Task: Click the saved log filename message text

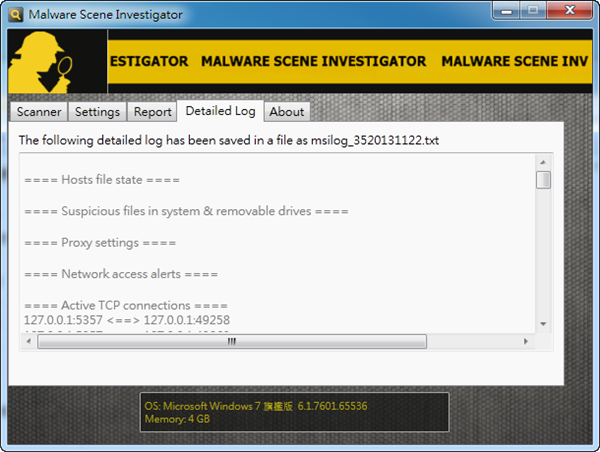Action: click(229, 140)
